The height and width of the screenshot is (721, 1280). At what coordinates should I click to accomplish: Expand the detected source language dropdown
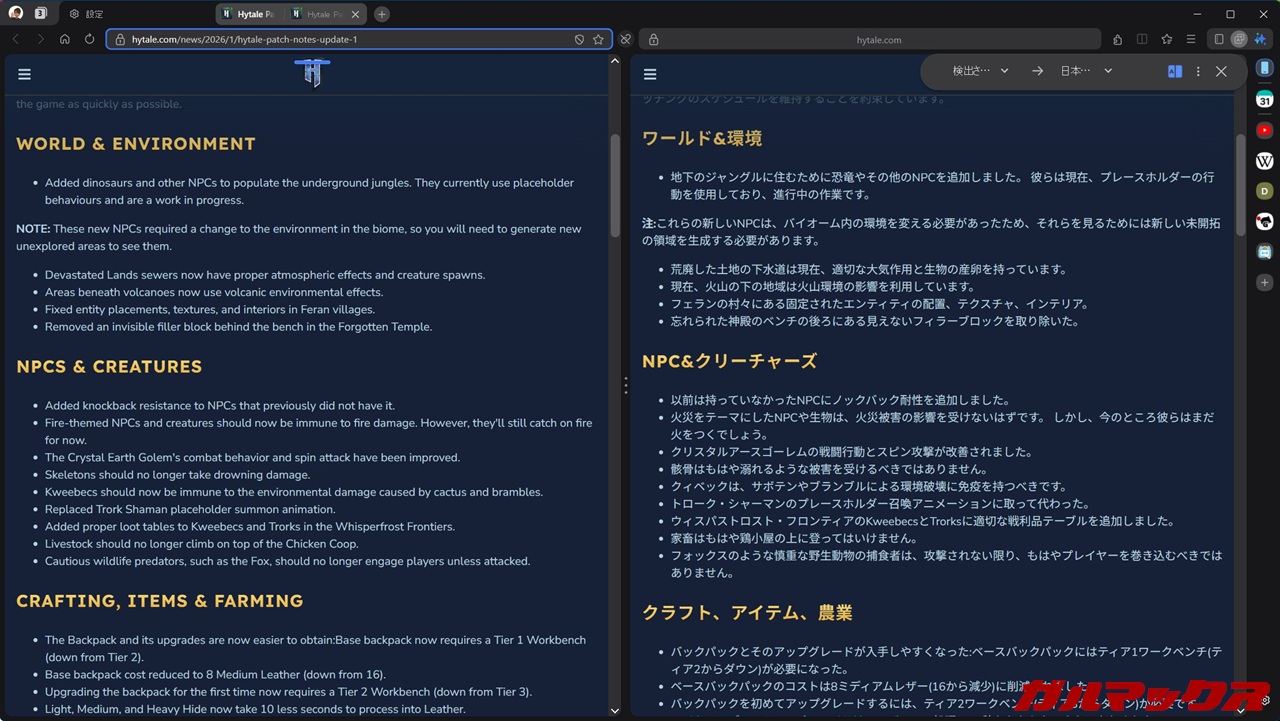(x=980, y=71)
